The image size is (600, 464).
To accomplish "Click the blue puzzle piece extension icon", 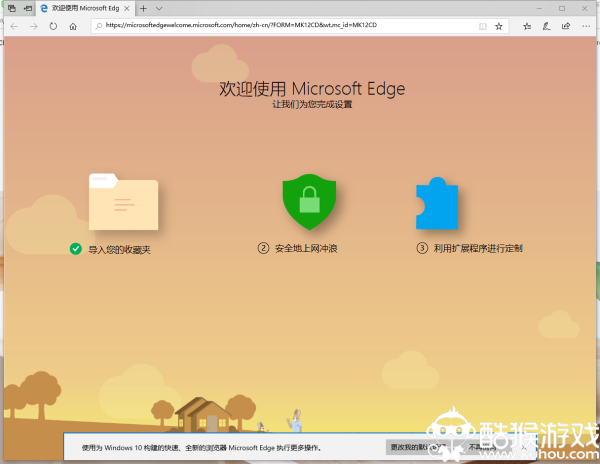I will (x=437, y=203).
